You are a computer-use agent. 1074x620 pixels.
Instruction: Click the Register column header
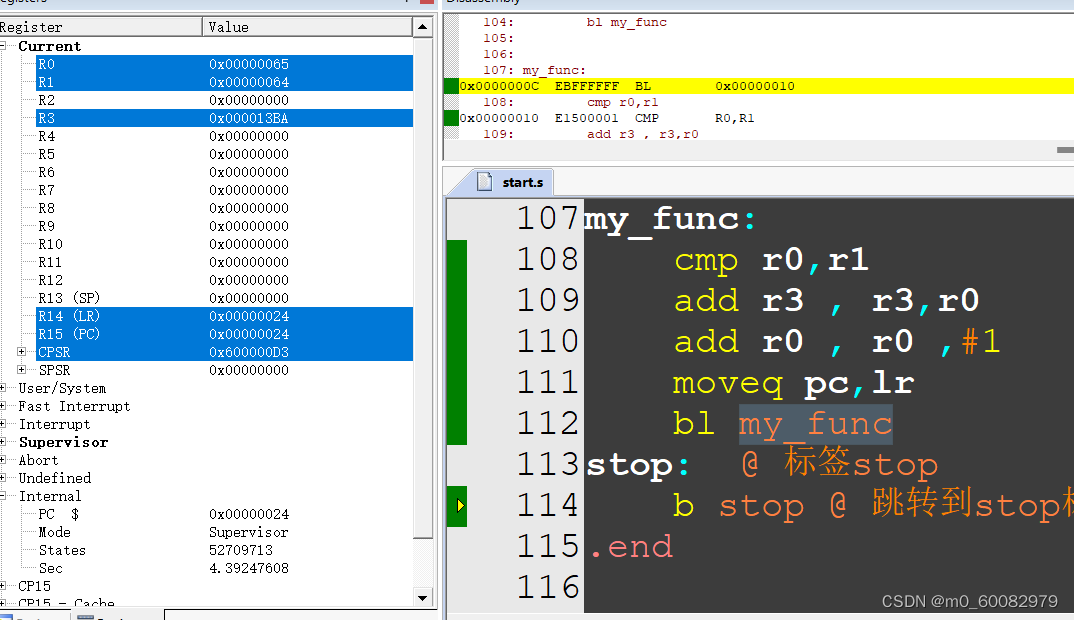(100, 27)
